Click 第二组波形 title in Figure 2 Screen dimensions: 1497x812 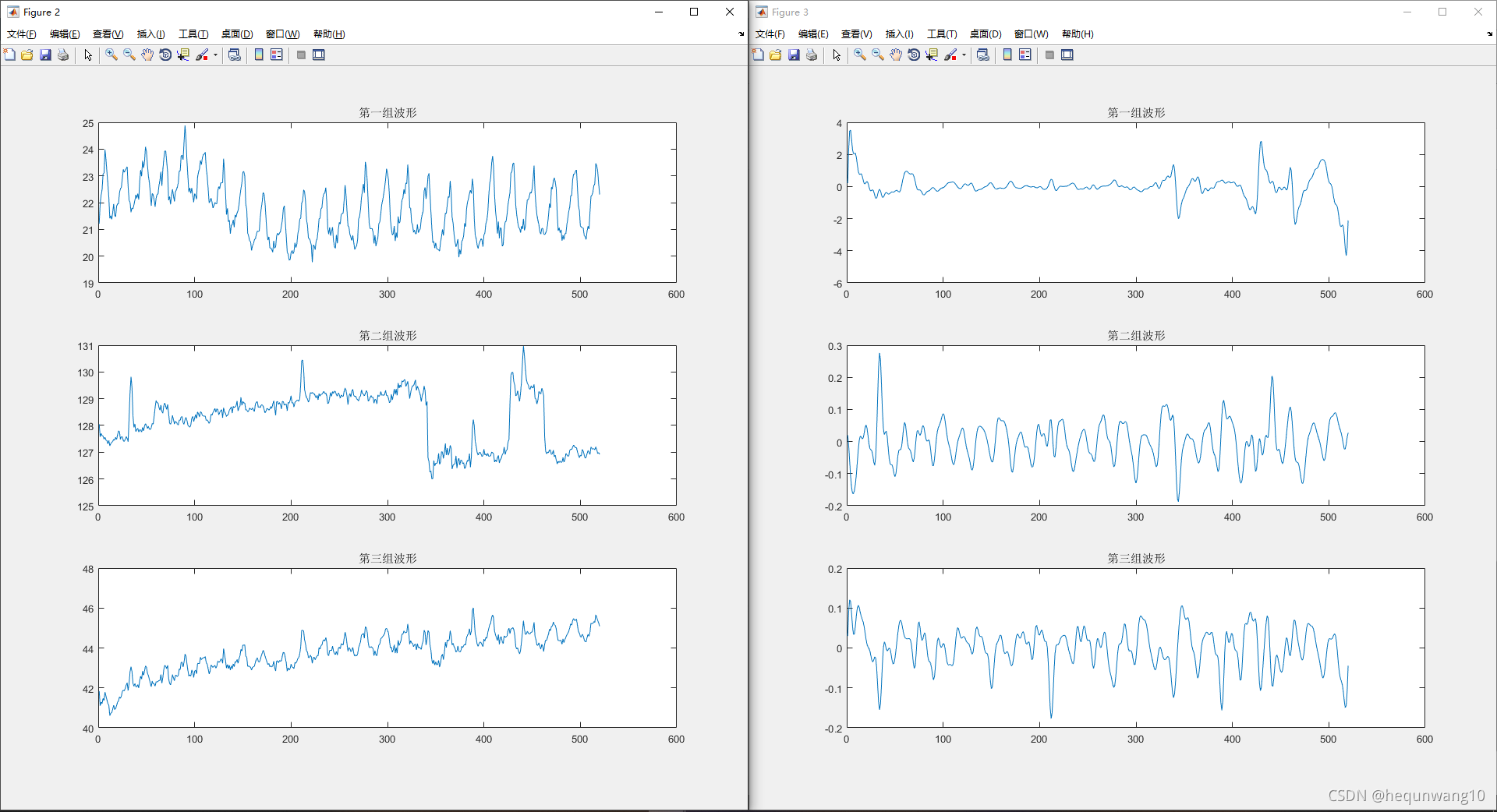(388, 336)
